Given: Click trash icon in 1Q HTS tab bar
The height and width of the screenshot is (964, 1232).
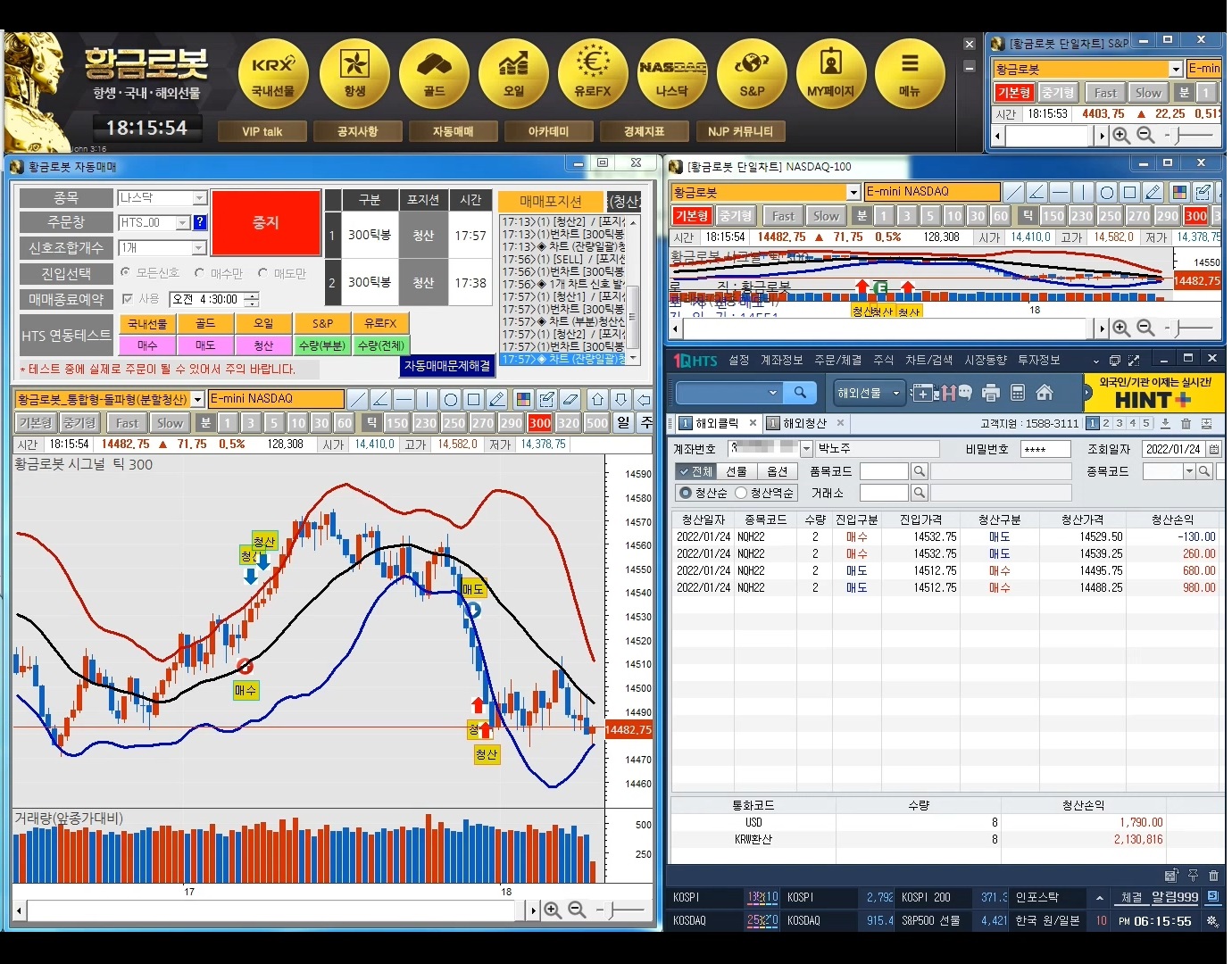Looking at the screenshot, I should point(1186,424).
